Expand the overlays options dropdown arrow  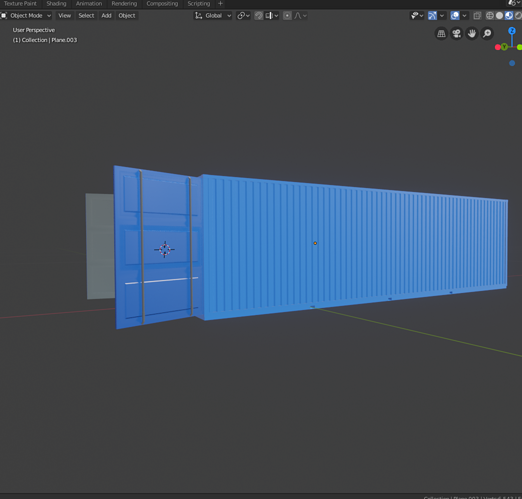[x=465, y=16]
